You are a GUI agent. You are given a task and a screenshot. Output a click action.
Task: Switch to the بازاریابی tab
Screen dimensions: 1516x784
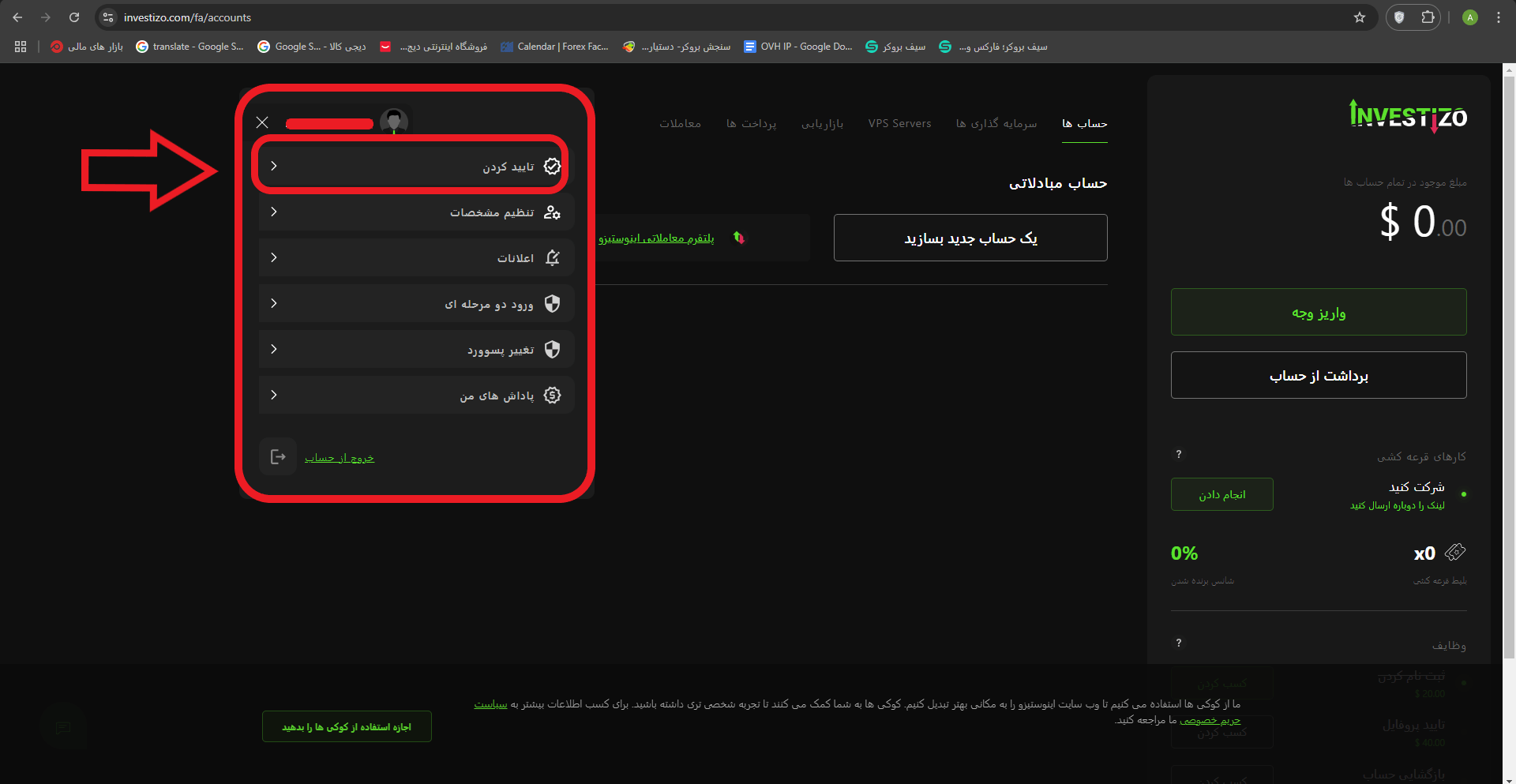click(x=822, y=123)
